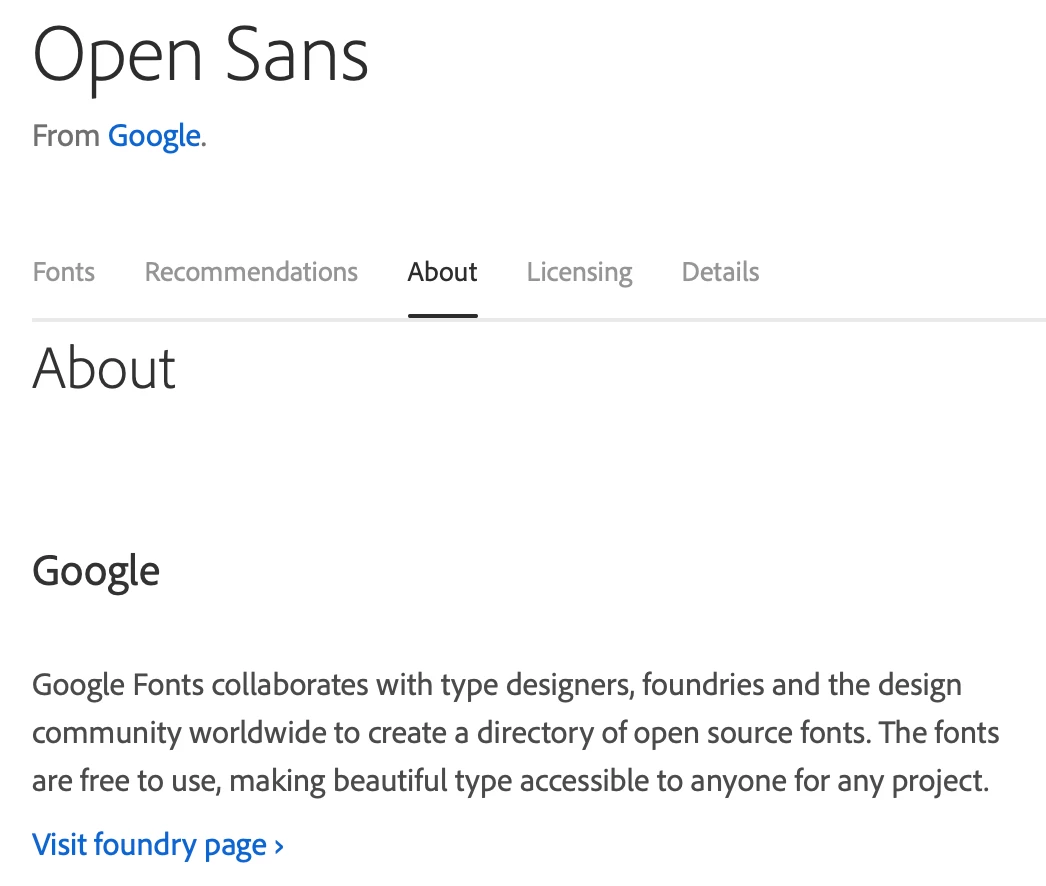The image size is (1046, 886).
Task: Switch to the Recommendations tab
Action: pyautogui.click(x=251, y=272)
